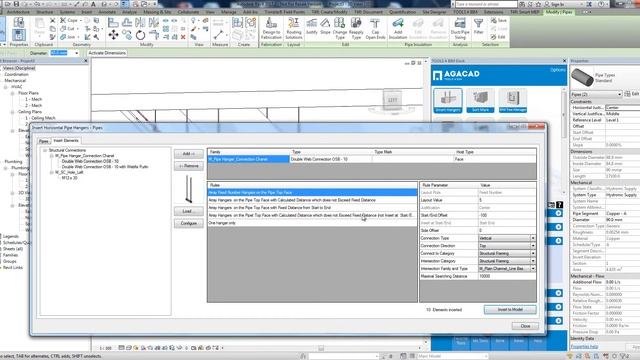Edit the Maximal Searching Distance value
The width and height of the screenshot is (640, 360).
(507, 276)
